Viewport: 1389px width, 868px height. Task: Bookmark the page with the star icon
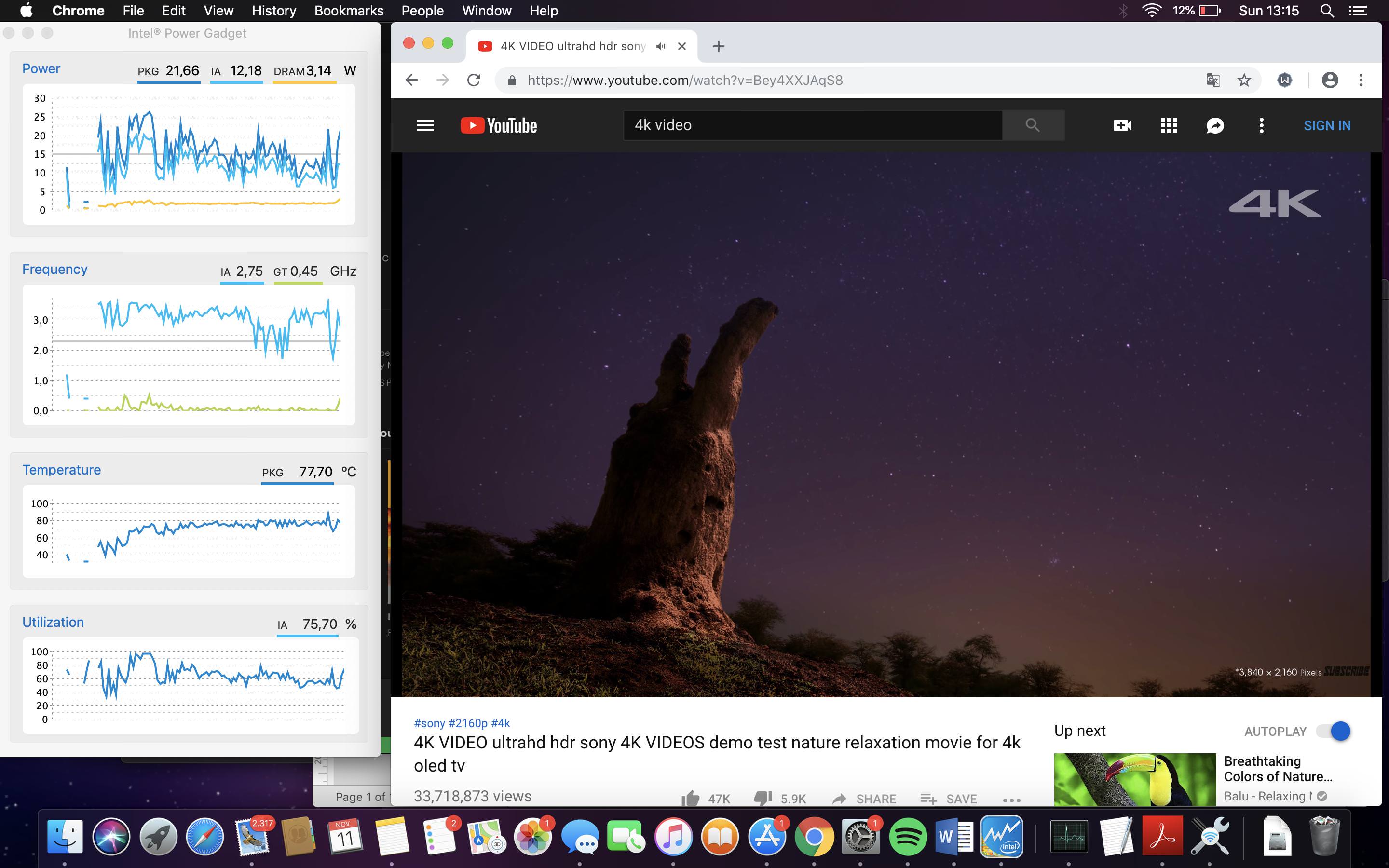tap(1244, 81)
